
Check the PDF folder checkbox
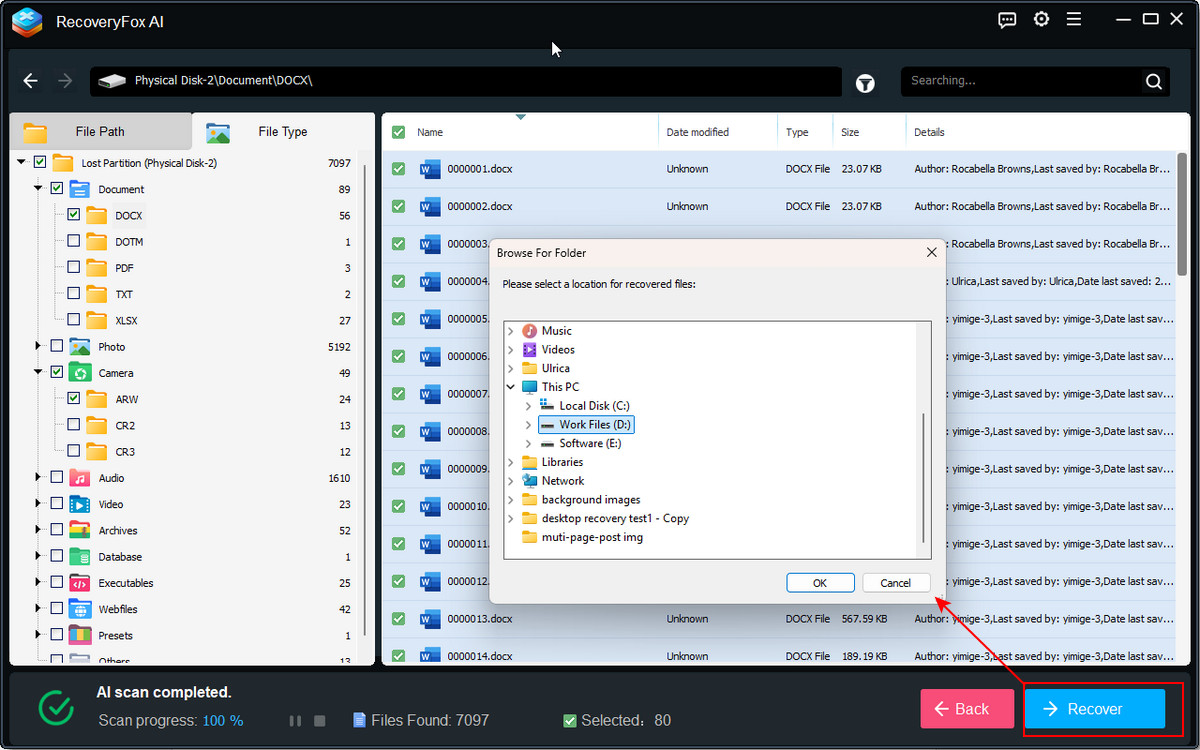[x=74, y=268]
